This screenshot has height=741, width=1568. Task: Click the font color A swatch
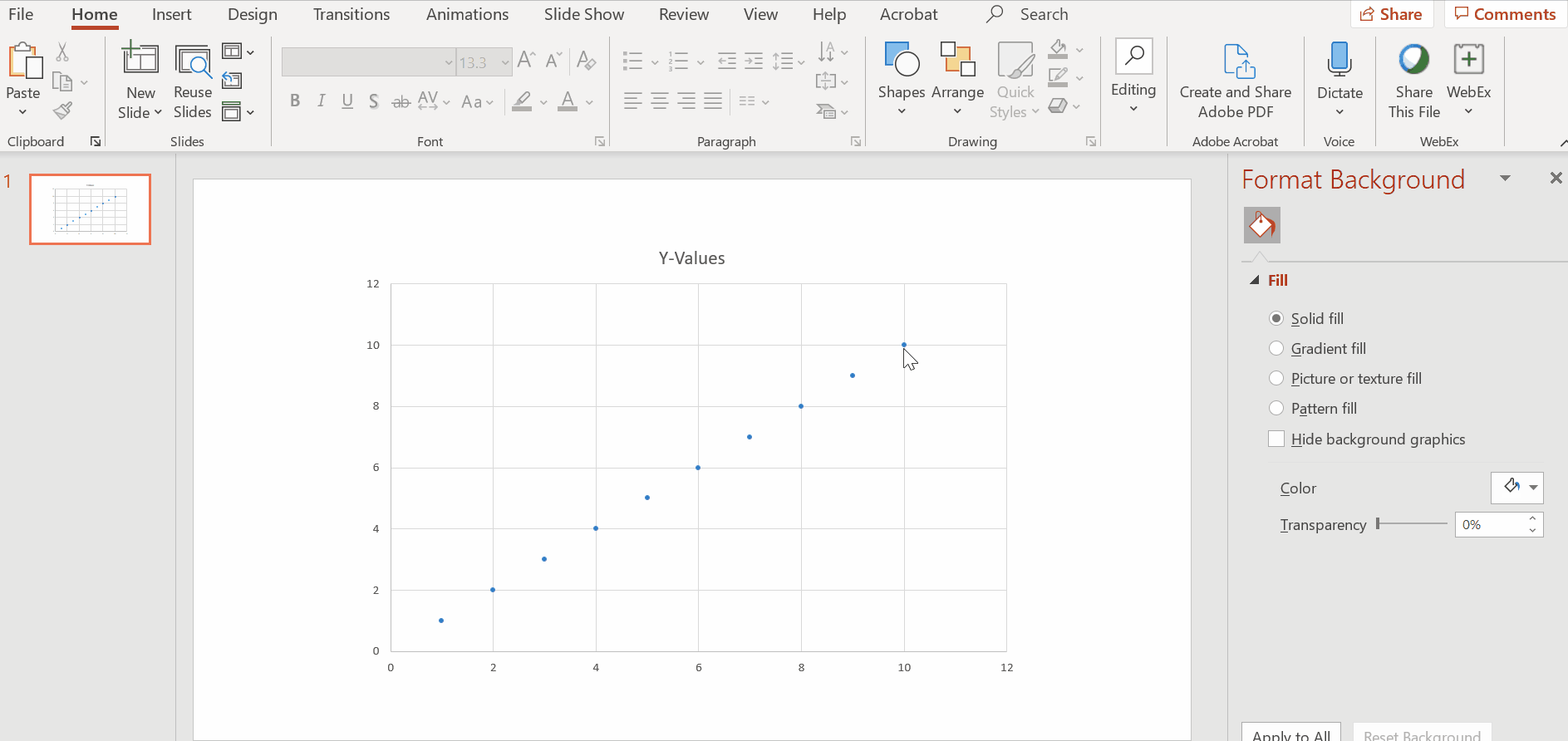[x=568, y=101]
